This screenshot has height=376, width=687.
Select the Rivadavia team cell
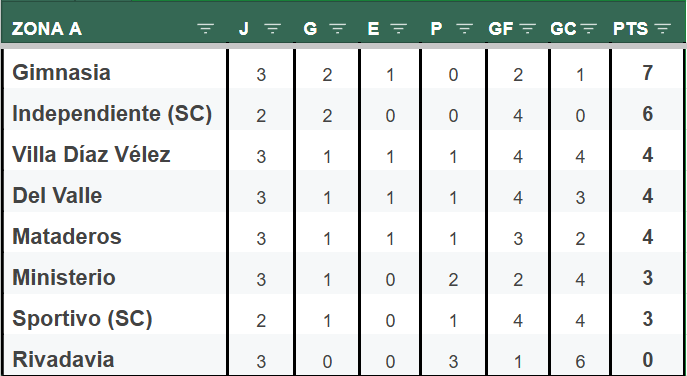115,359
